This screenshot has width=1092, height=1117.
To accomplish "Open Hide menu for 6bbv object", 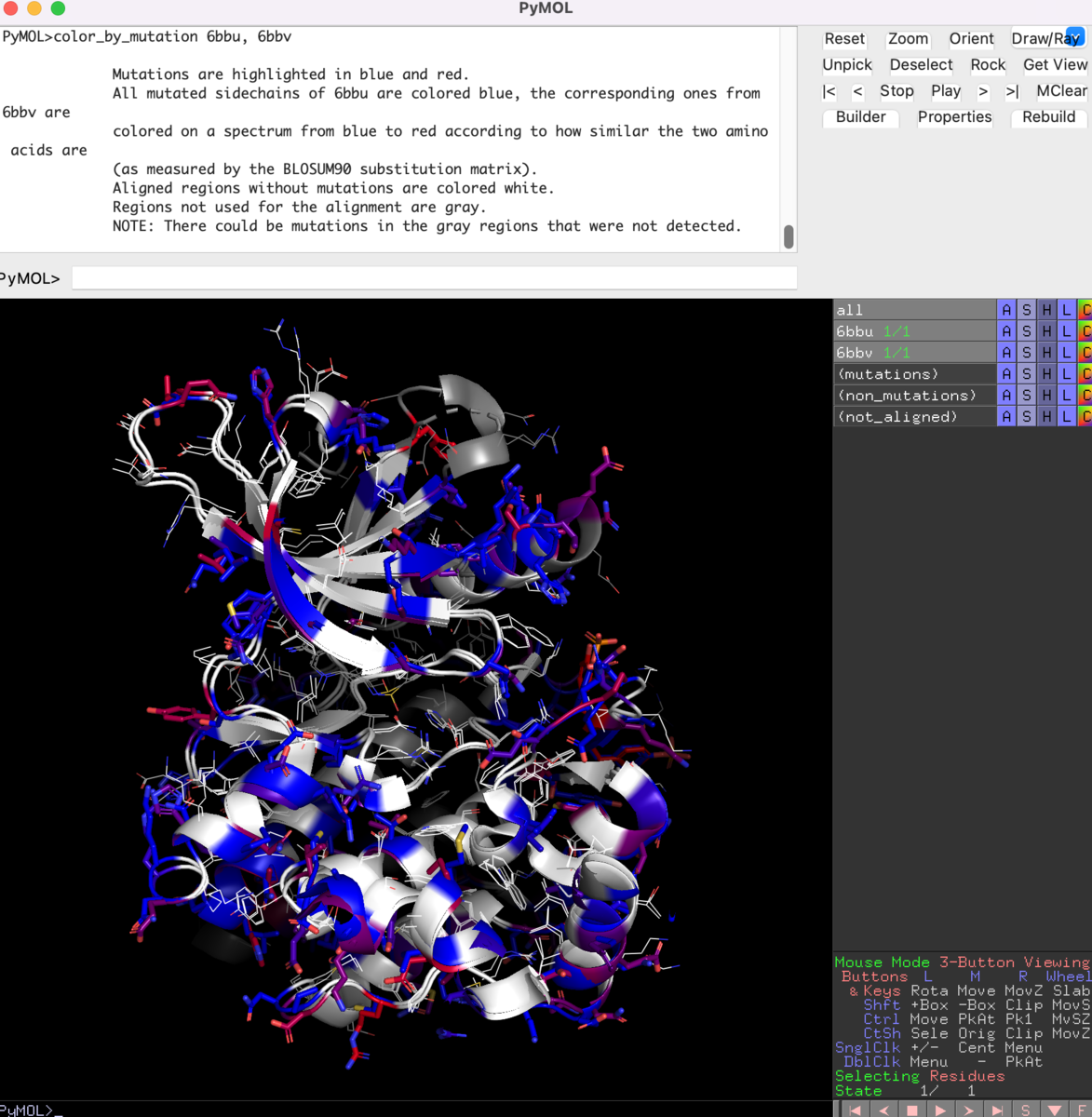I will tap(1046, 353).
